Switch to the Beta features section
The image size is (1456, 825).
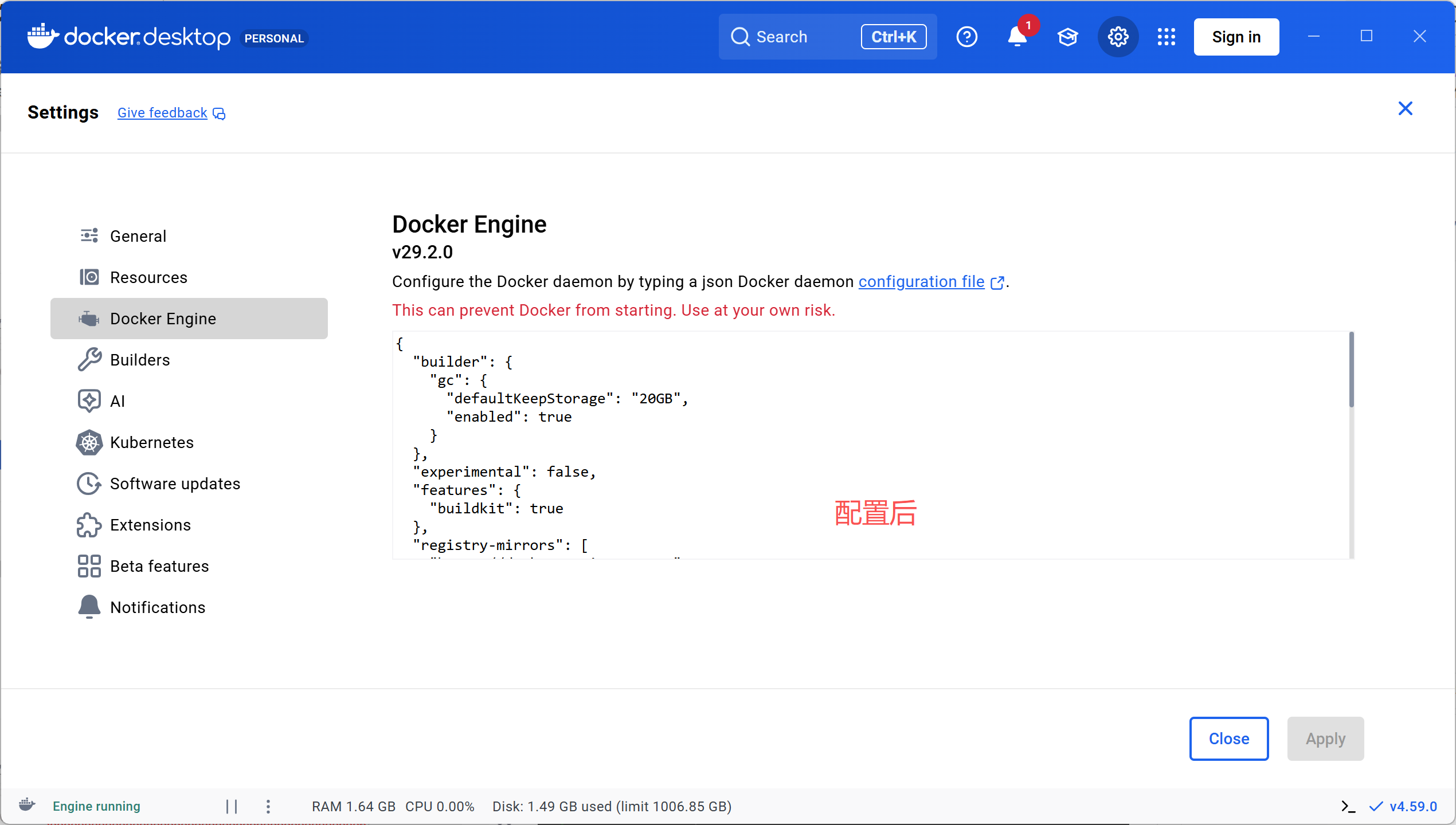click(x=159, y=566)
